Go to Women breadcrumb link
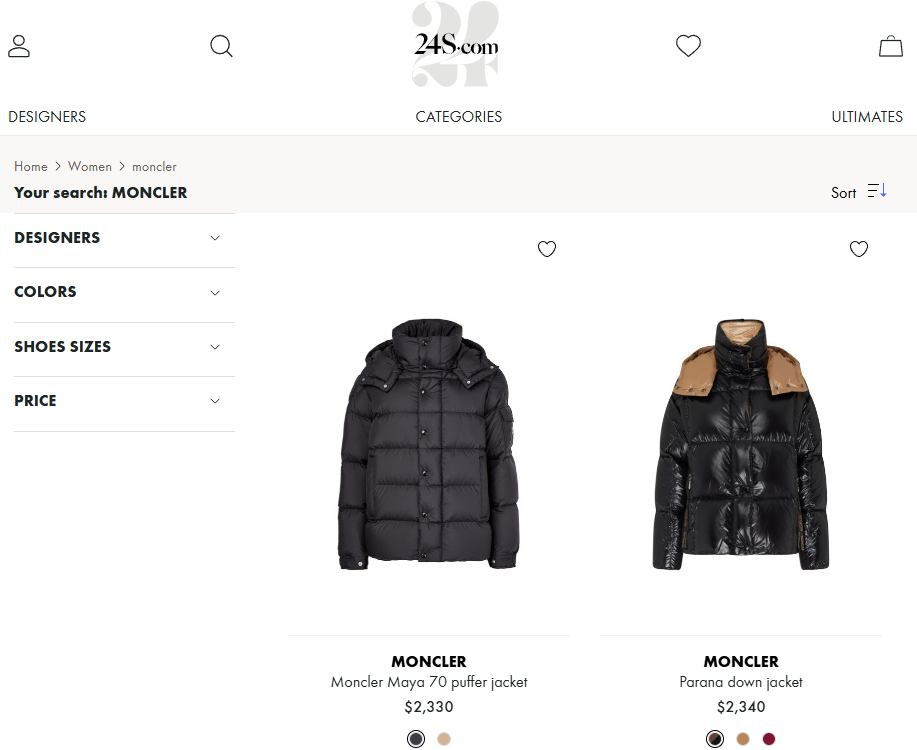917x750 pixels. coord(89,167)
